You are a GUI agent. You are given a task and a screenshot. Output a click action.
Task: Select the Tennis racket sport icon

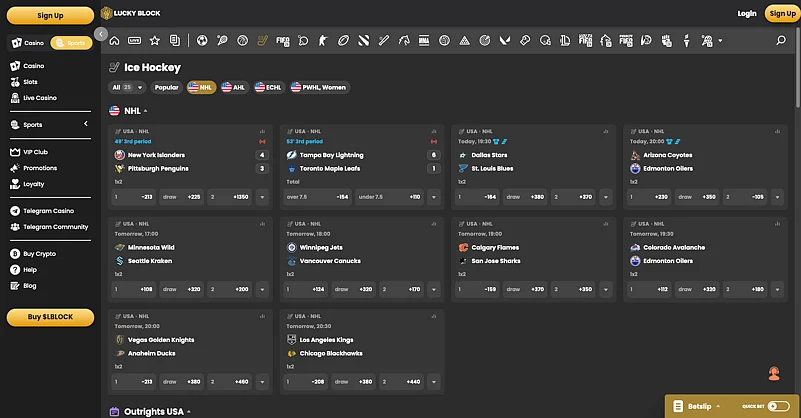(x=222, y=41)
